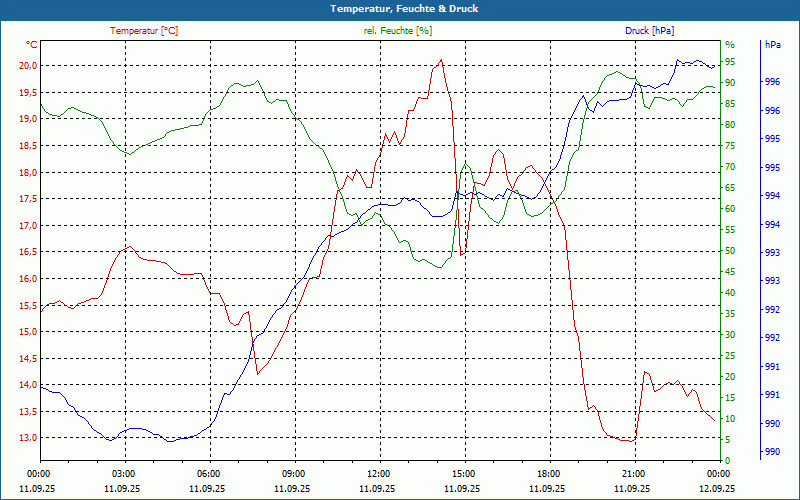This screenshot has height=500, width=800.
Task: Click the 18,0 temperature axis value
Action: point(29,172)
